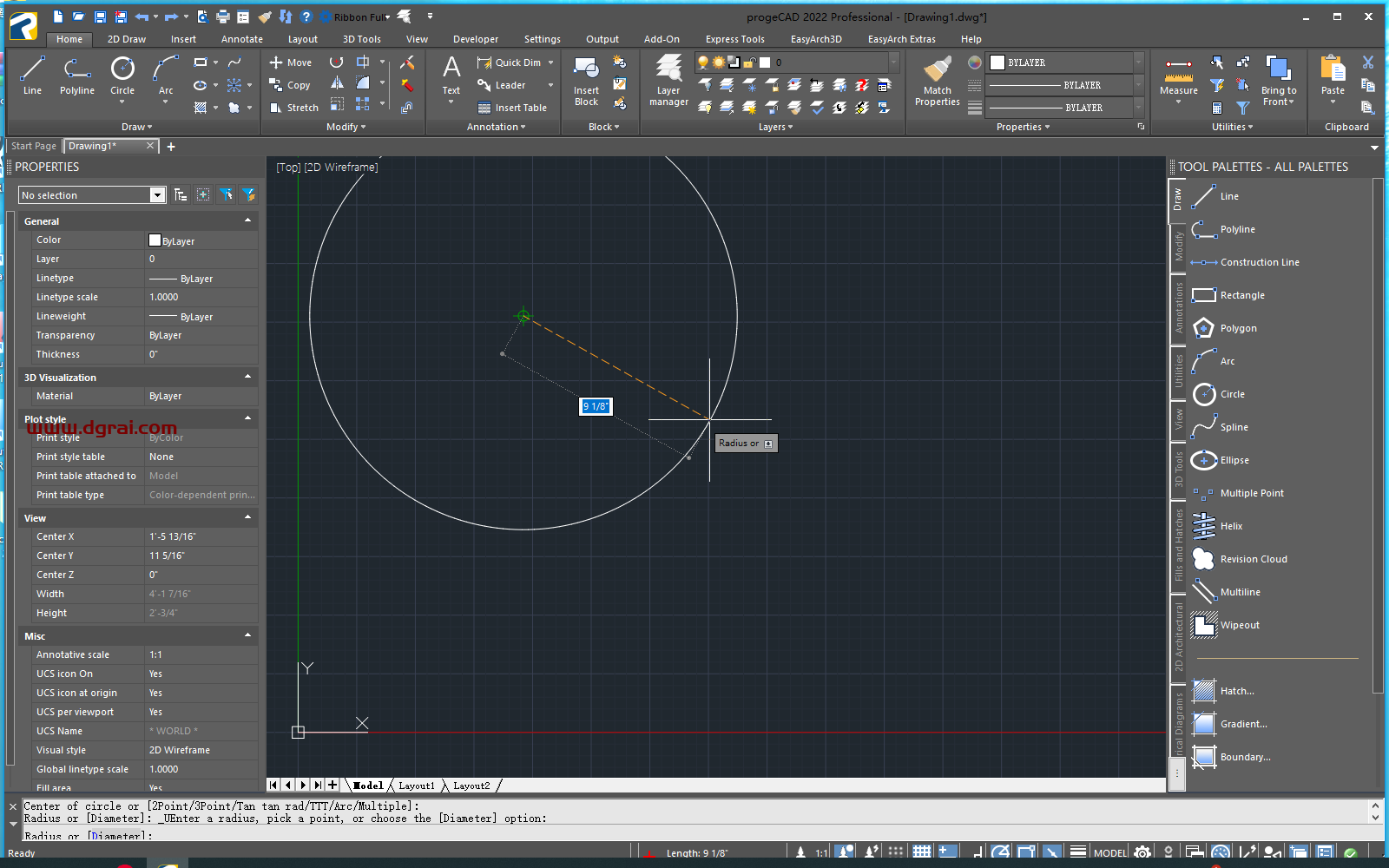Click Bring to Front
This screenshot has width=1389, height=868.
tap(1278, 80)
